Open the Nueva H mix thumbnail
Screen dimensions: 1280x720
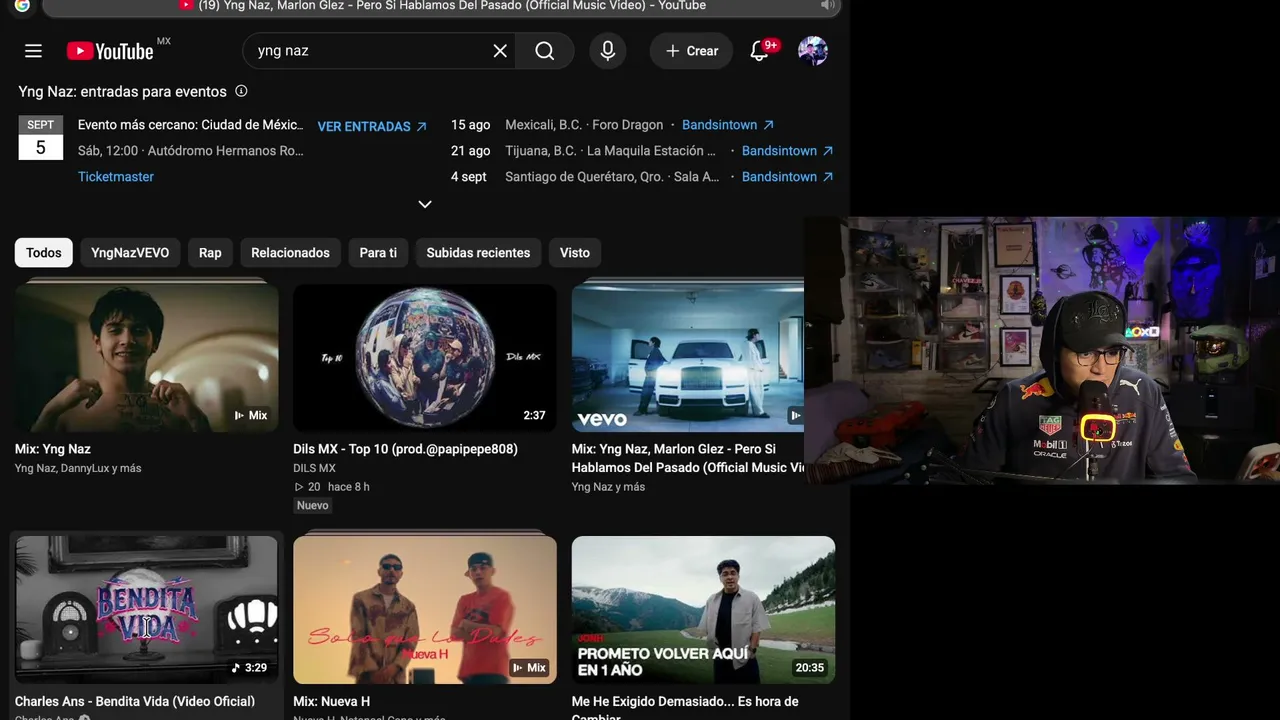[x=425, y=610]
